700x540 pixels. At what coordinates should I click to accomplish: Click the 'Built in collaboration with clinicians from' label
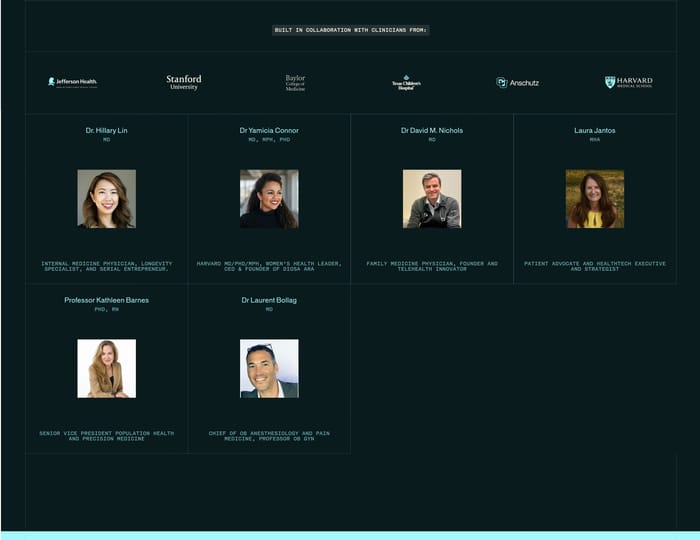pos(351,30)
